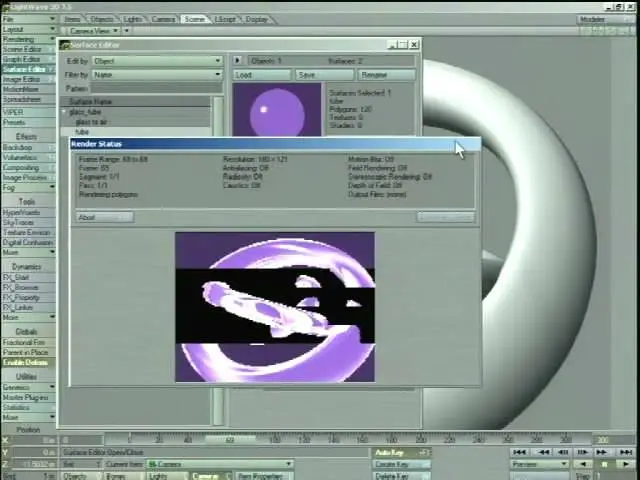Open the Master Plugins panel
This screenshot has height=480, width=640.
29,397
